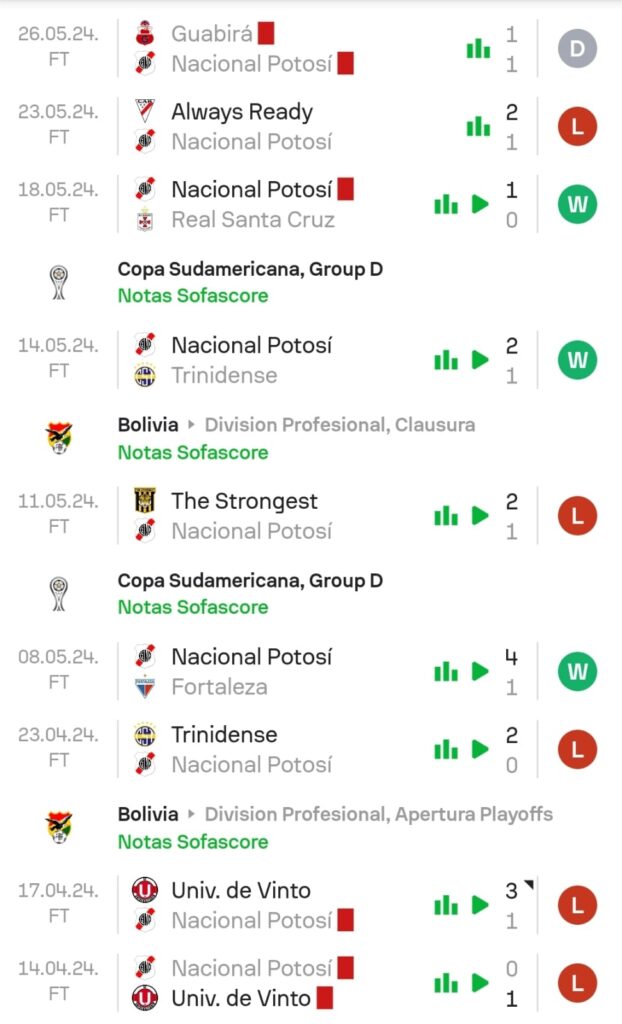Click the Fortaleza team crest
The image size is (622, 1024).
point(145,687)
